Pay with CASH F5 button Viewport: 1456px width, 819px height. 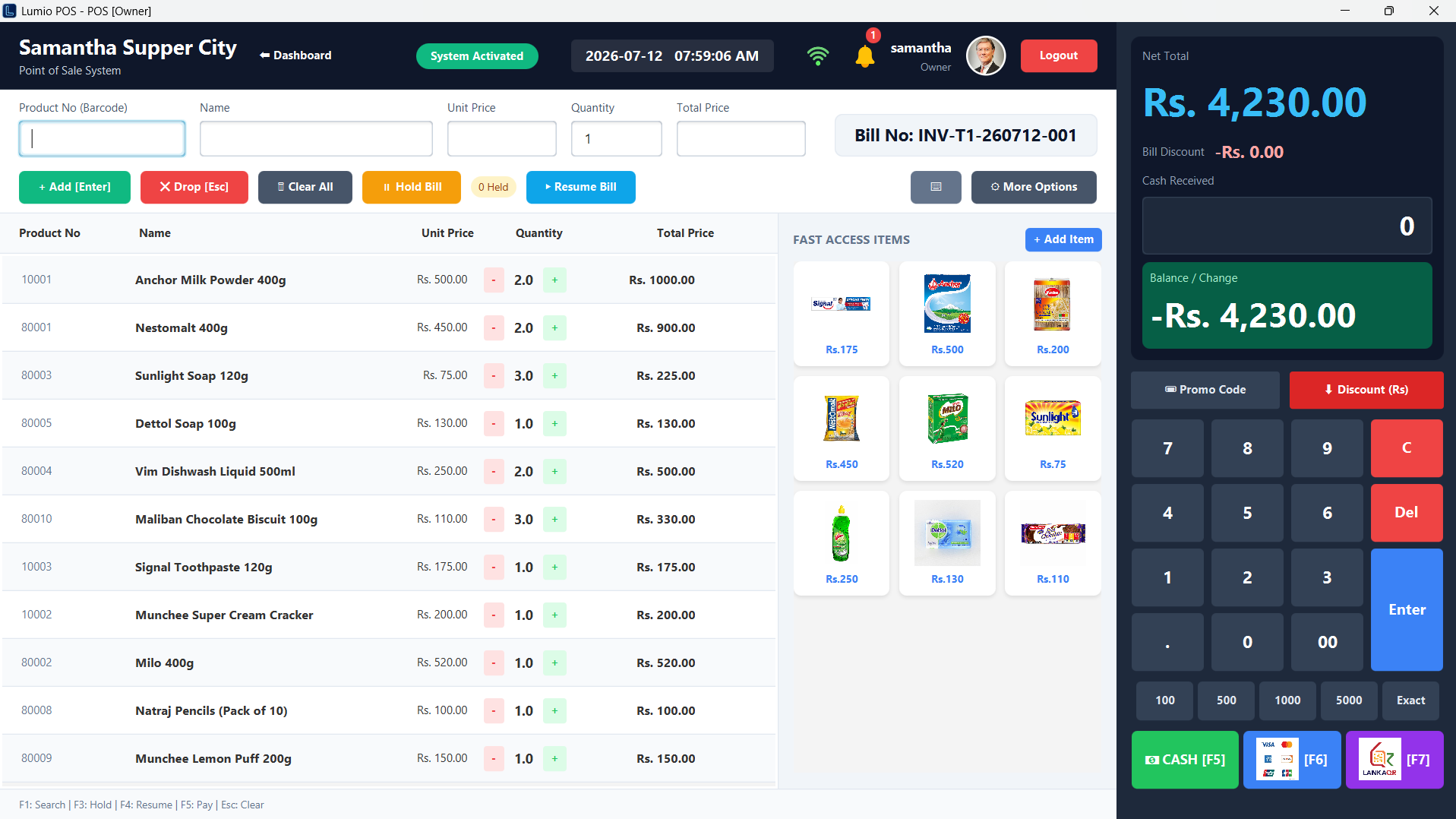1185,760
